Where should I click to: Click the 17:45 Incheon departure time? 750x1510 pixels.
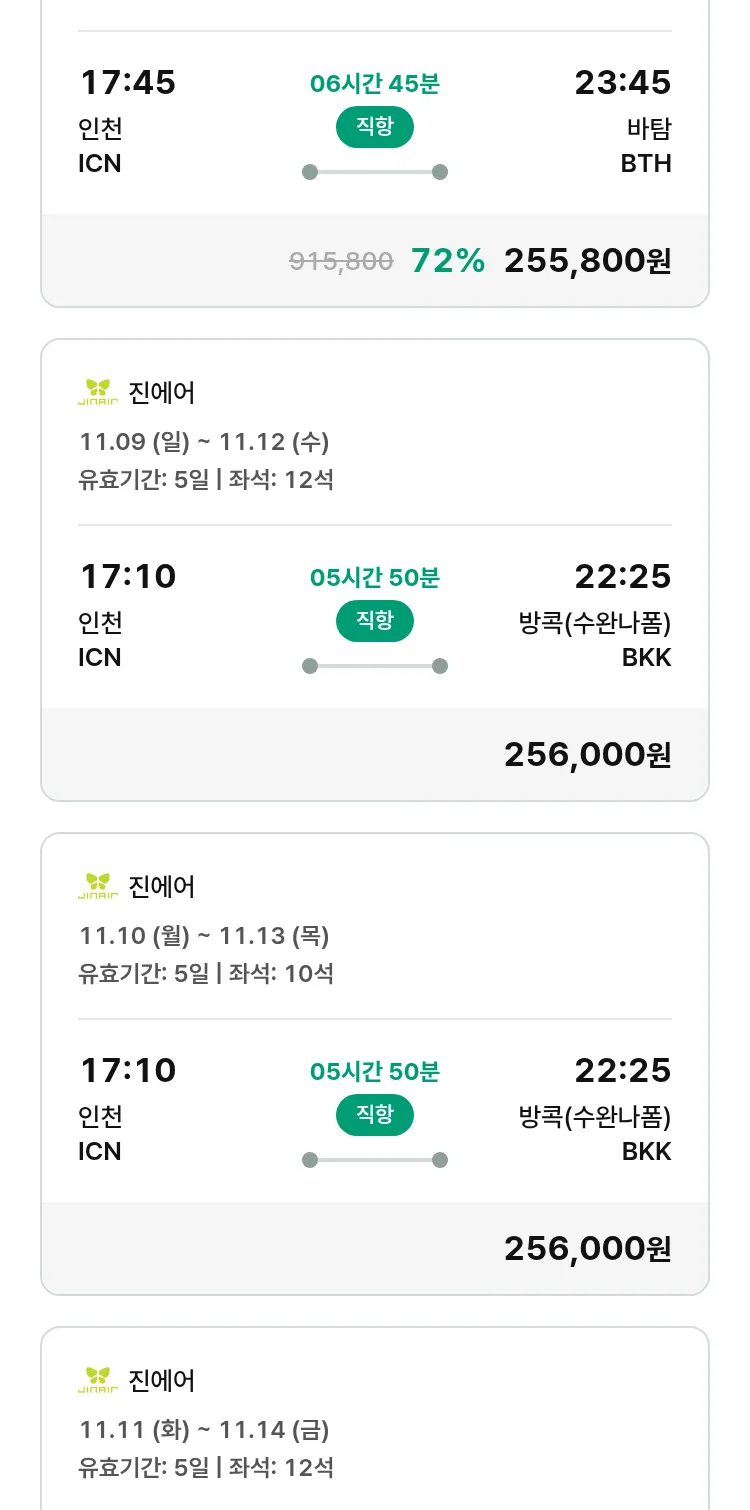(127, 83)
